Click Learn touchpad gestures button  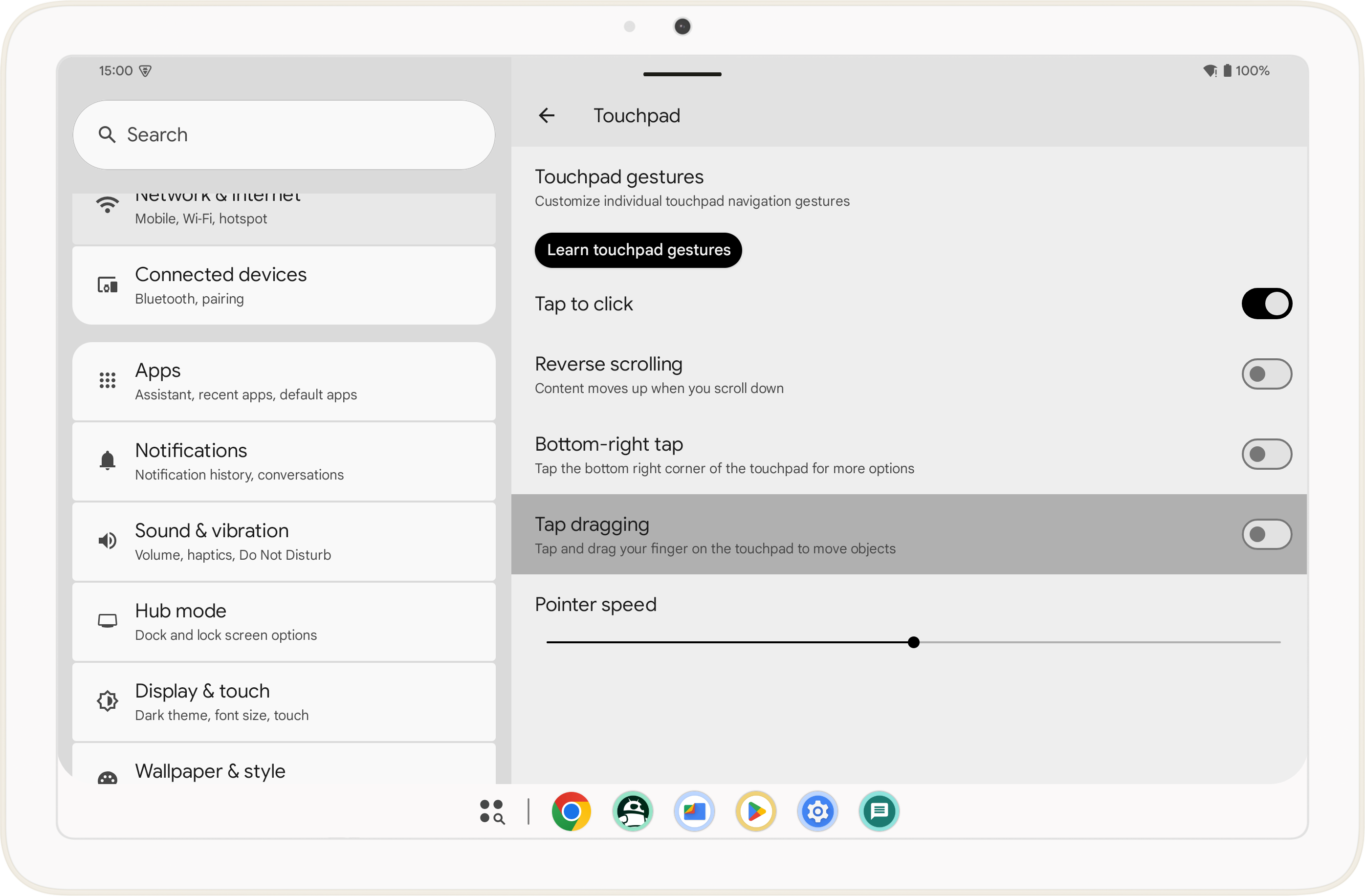[x=639, y=249]
